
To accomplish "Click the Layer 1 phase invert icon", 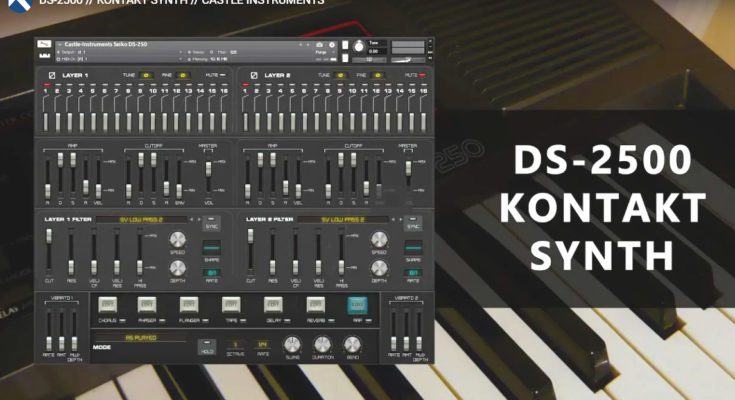I will (53, 76).
